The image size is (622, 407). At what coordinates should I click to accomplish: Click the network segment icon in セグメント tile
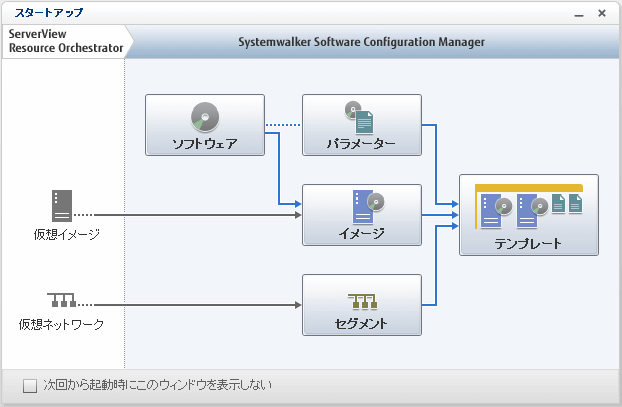pos(363,301)
